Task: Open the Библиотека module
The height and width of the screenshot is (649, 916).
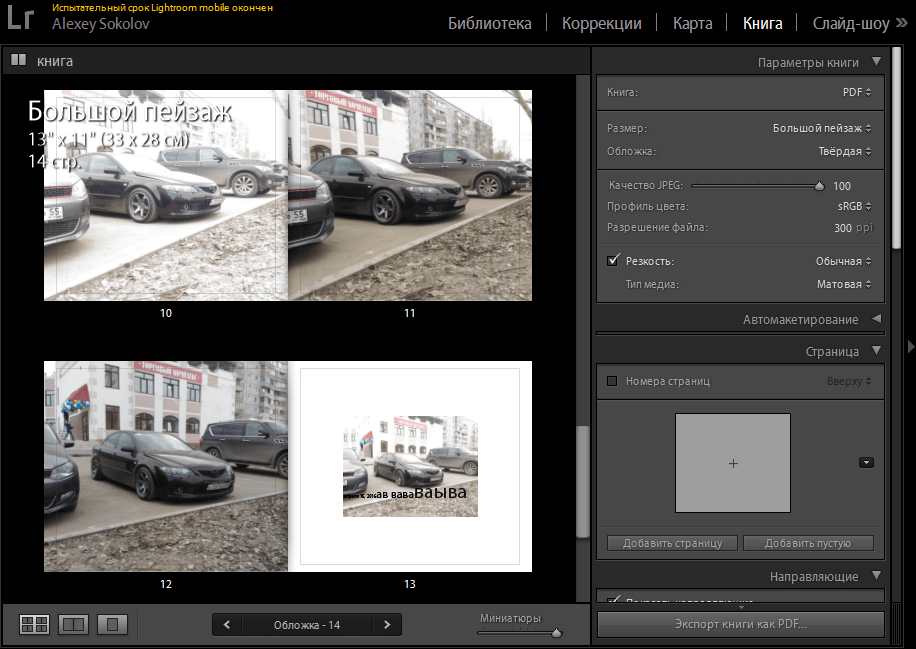Action: click(490, 23)
